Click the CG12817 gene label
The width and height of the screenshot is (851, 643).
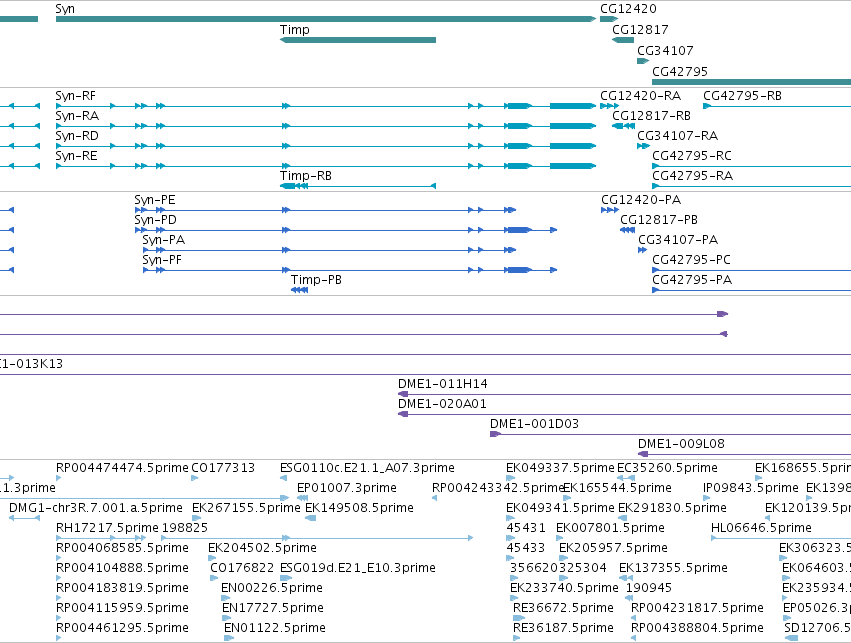coord(640,30)
